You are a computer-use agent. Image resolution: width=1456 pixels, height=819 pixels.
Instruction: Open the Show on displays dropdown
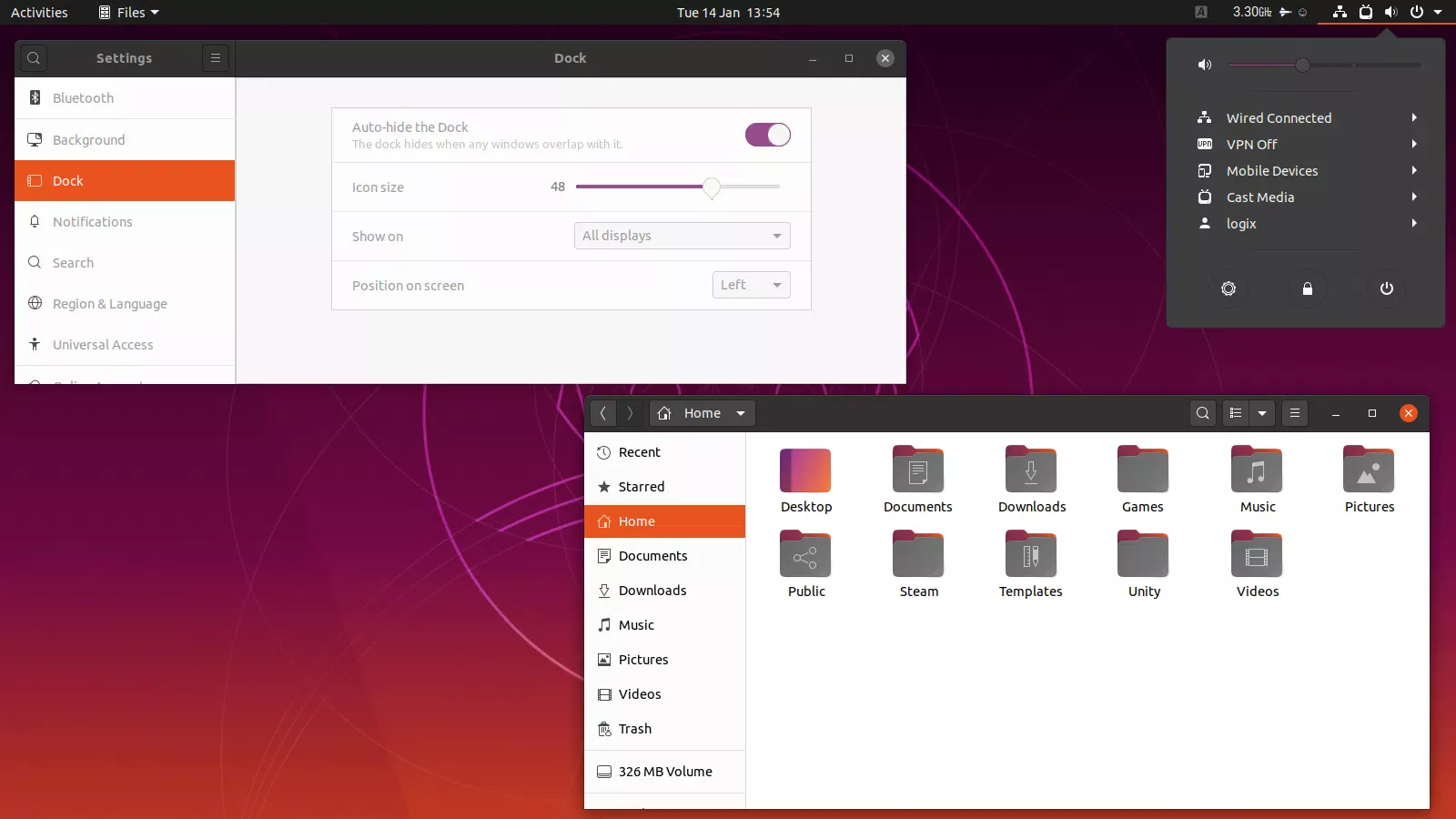click(x=682, y=236)
